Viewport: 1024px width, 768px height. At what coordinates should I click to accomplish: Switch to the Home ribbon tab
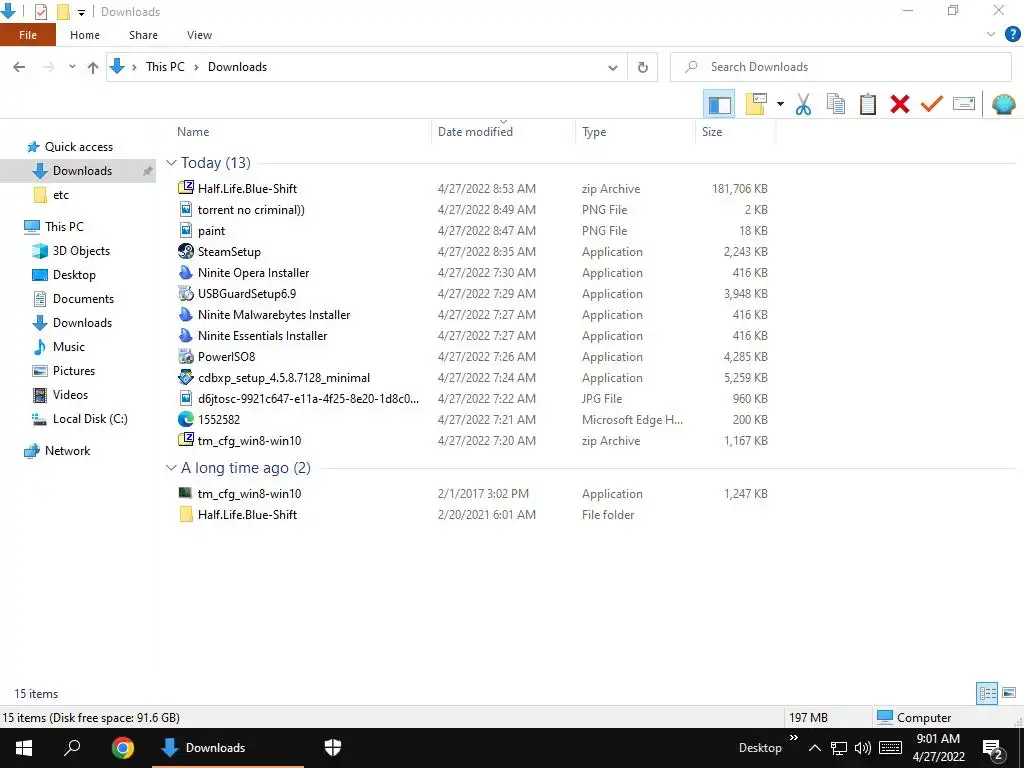tap(85, 35)
